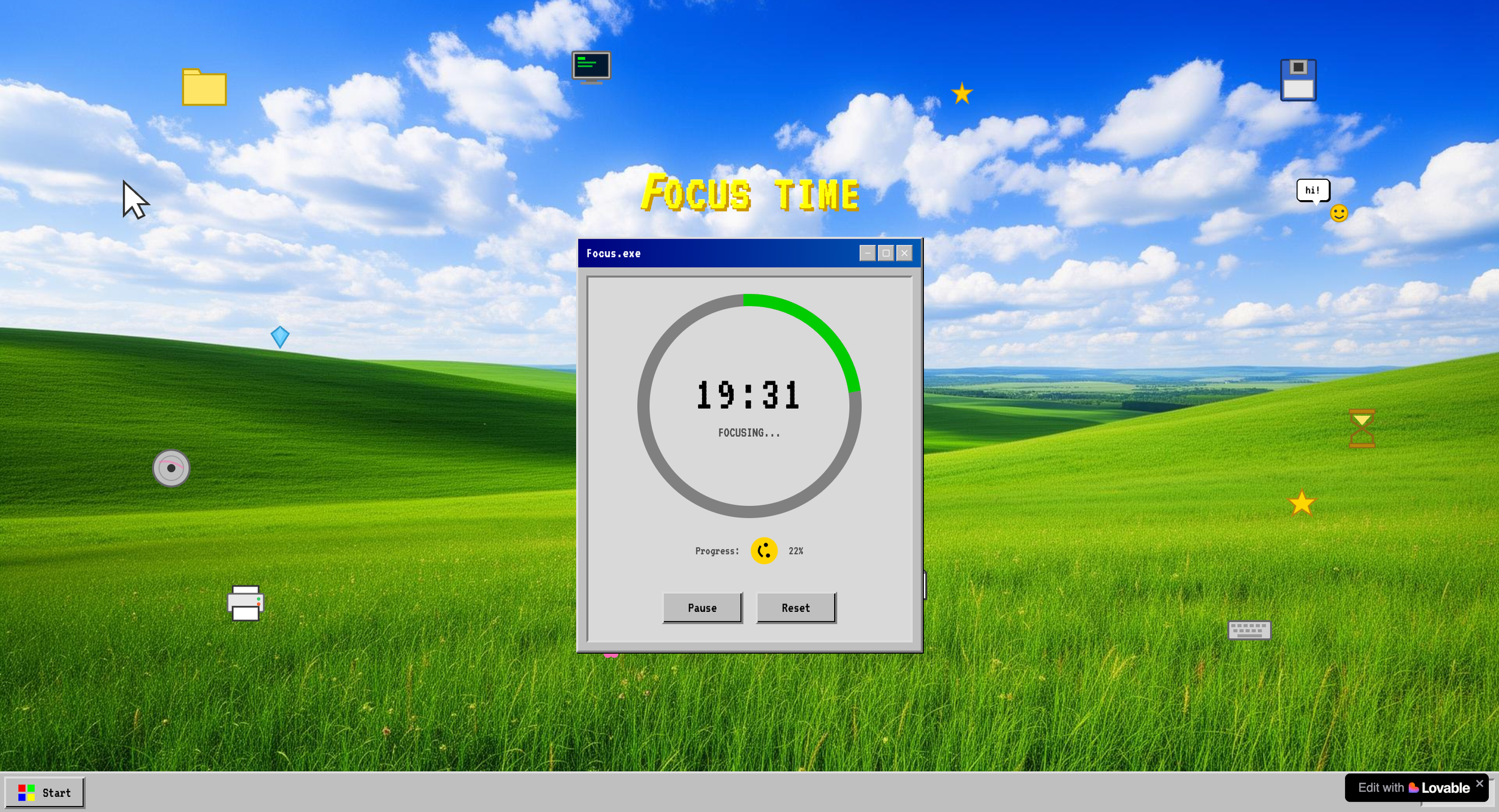Click the yellow progress face indicator
This screenshot has width=1499, height=812.
click(764, 550)
